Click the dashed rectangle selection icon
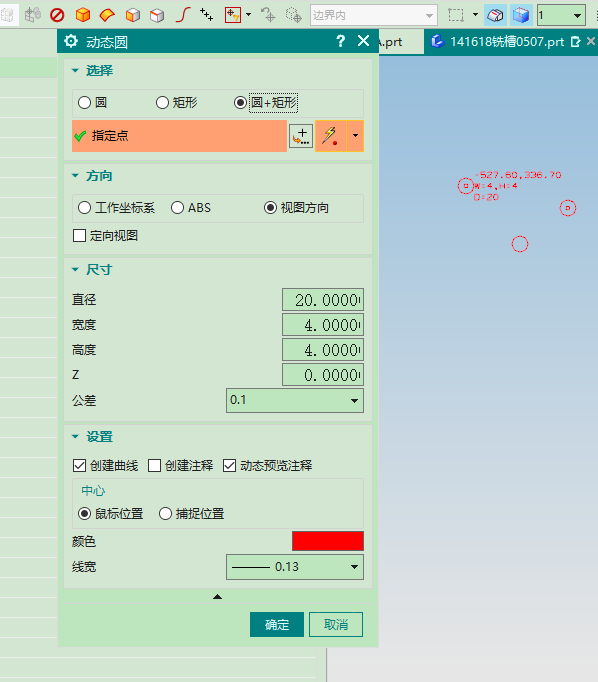598x682 pixels. click(x=456, y=15)
